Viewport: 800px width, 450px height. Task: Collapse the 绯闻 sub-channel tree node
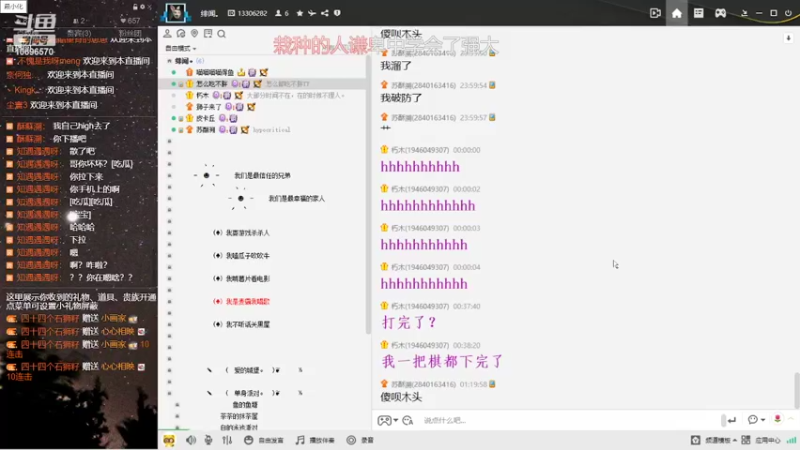coord(169,61)
